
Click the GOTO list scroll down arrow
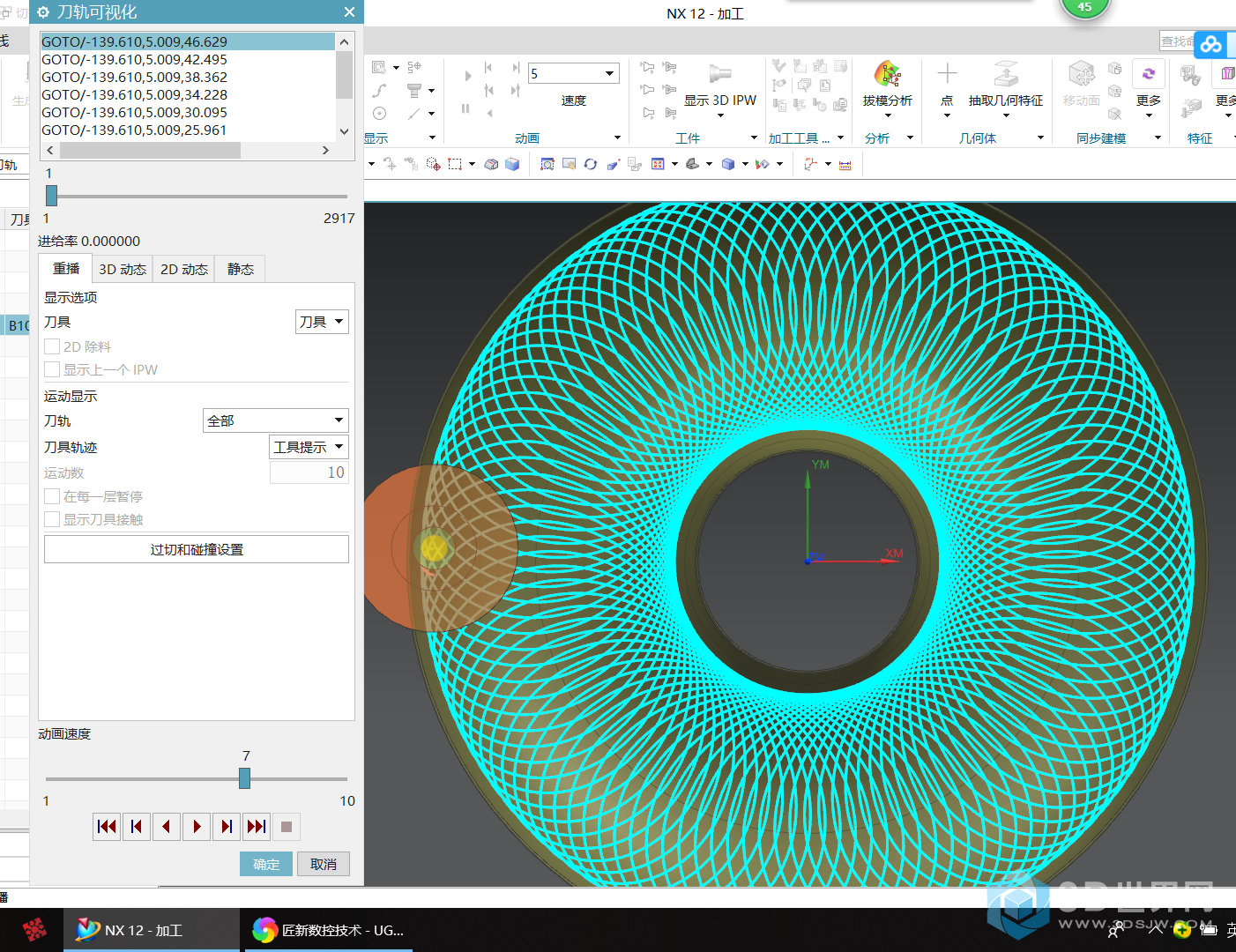[344, 131]
